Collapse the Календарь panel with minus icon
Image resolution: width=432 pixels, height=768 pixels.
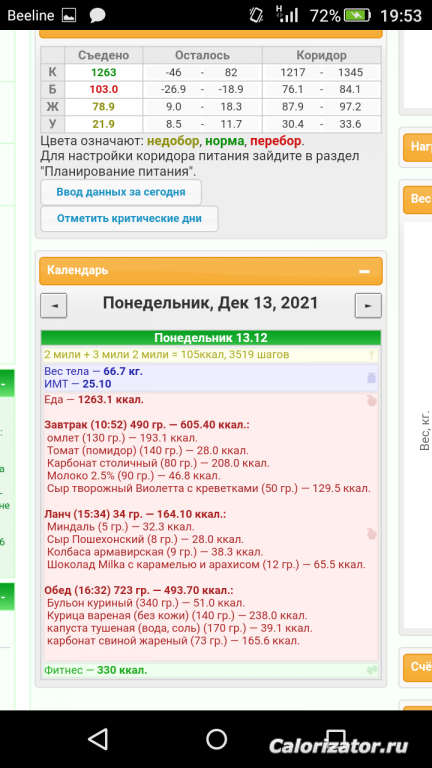click(x=364, y=271)
